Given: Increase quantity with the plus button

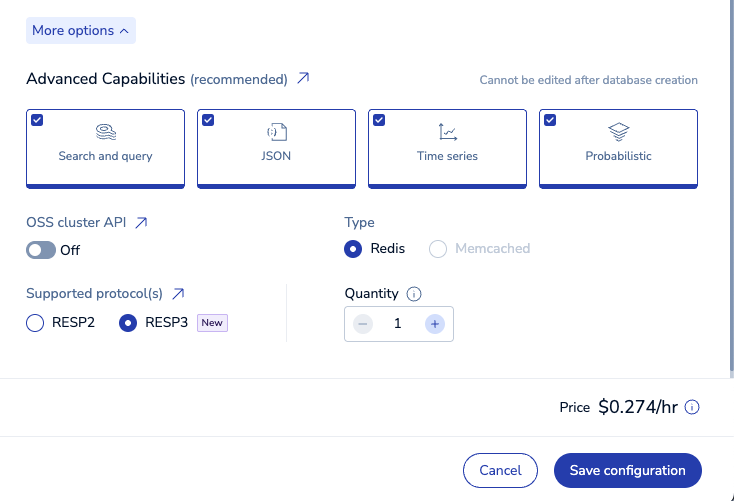Looking at the screenshot, I should tap(435, 324).
